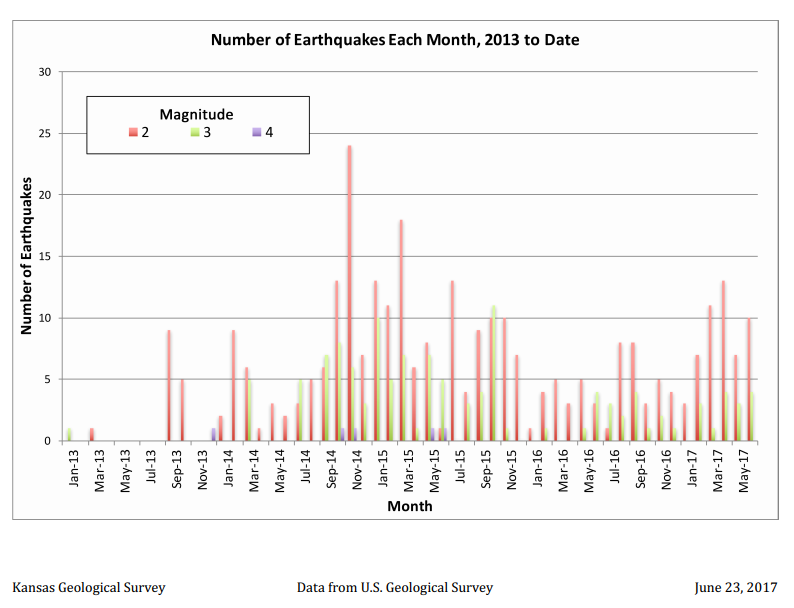Click the "Mar-16" x-axis label
This screenshot has height=608, width=794.
pyautogui.click(x=565, y=470)
